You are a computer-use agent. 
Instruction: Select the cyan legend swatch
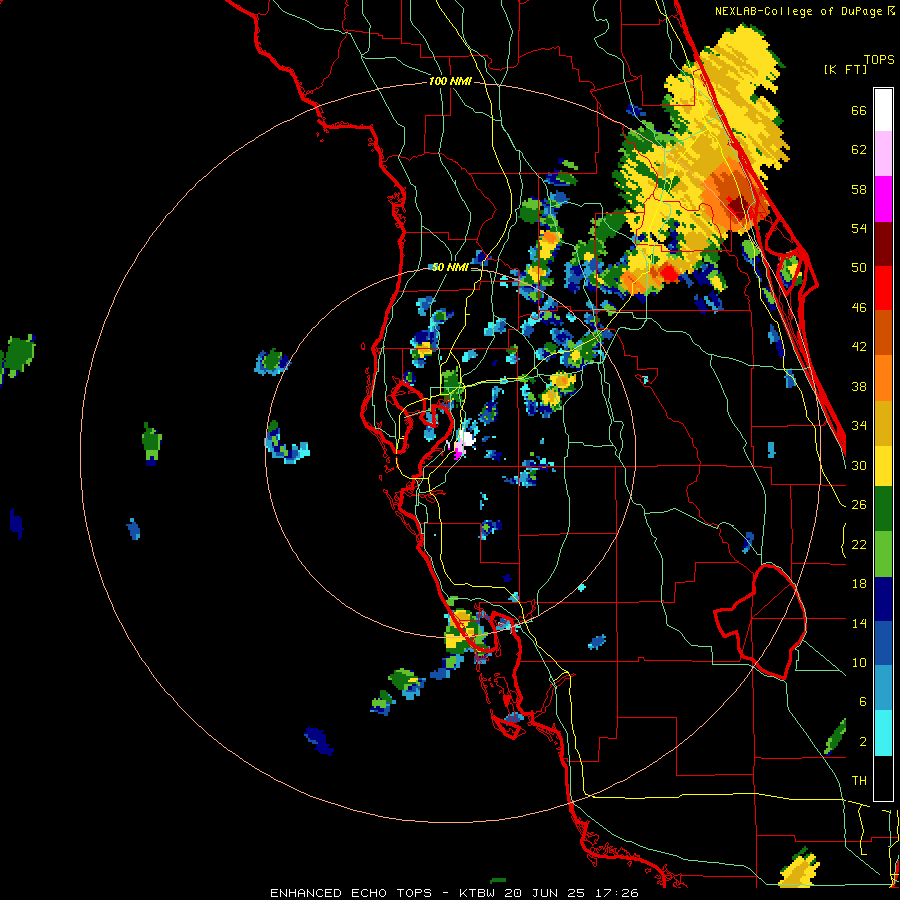coord(883,733)
